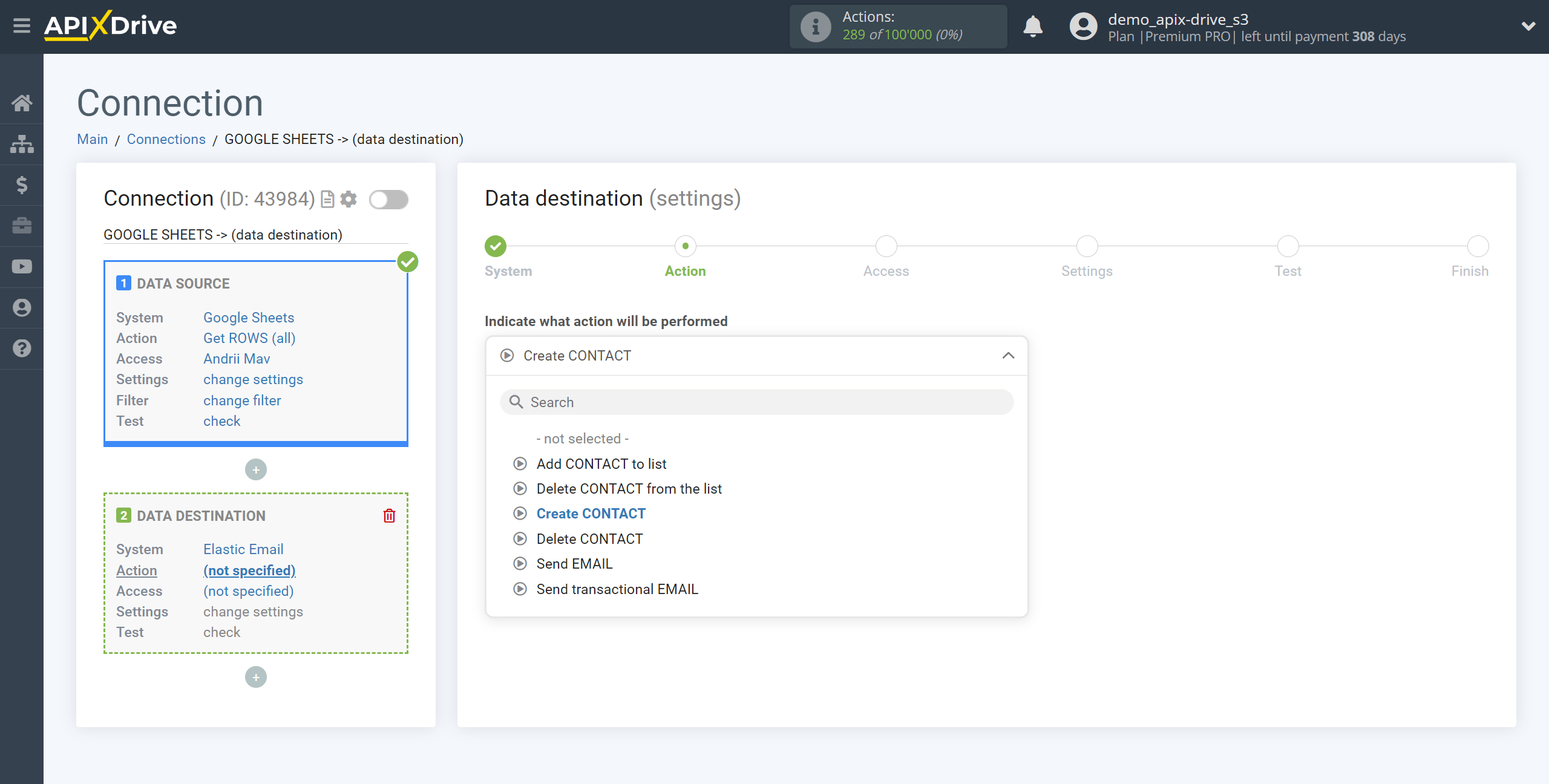1549x784 pixels.
Task: Add block below data destination
Action: pos(256,677)
